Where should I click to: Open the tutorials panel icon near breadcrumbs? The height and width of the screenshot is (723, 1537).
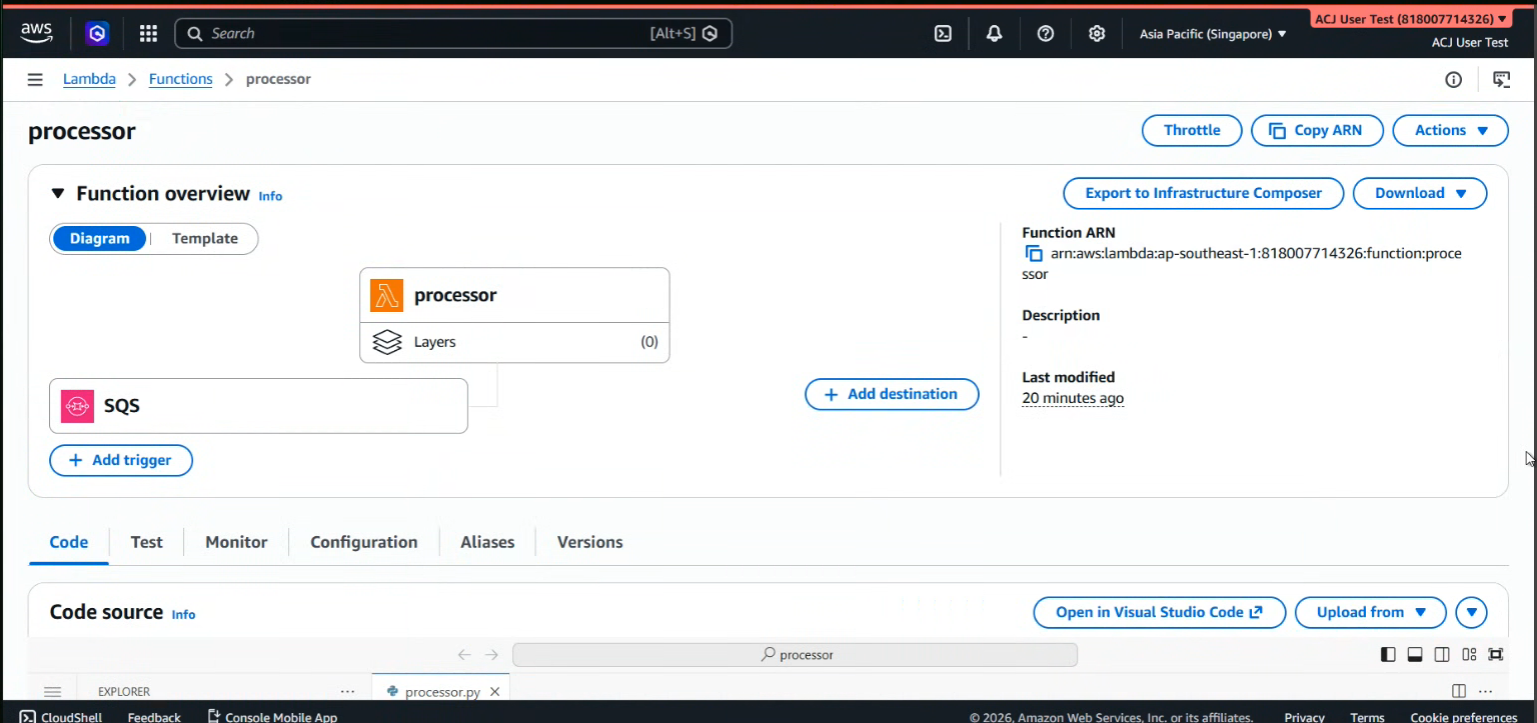pos(1501,80)
